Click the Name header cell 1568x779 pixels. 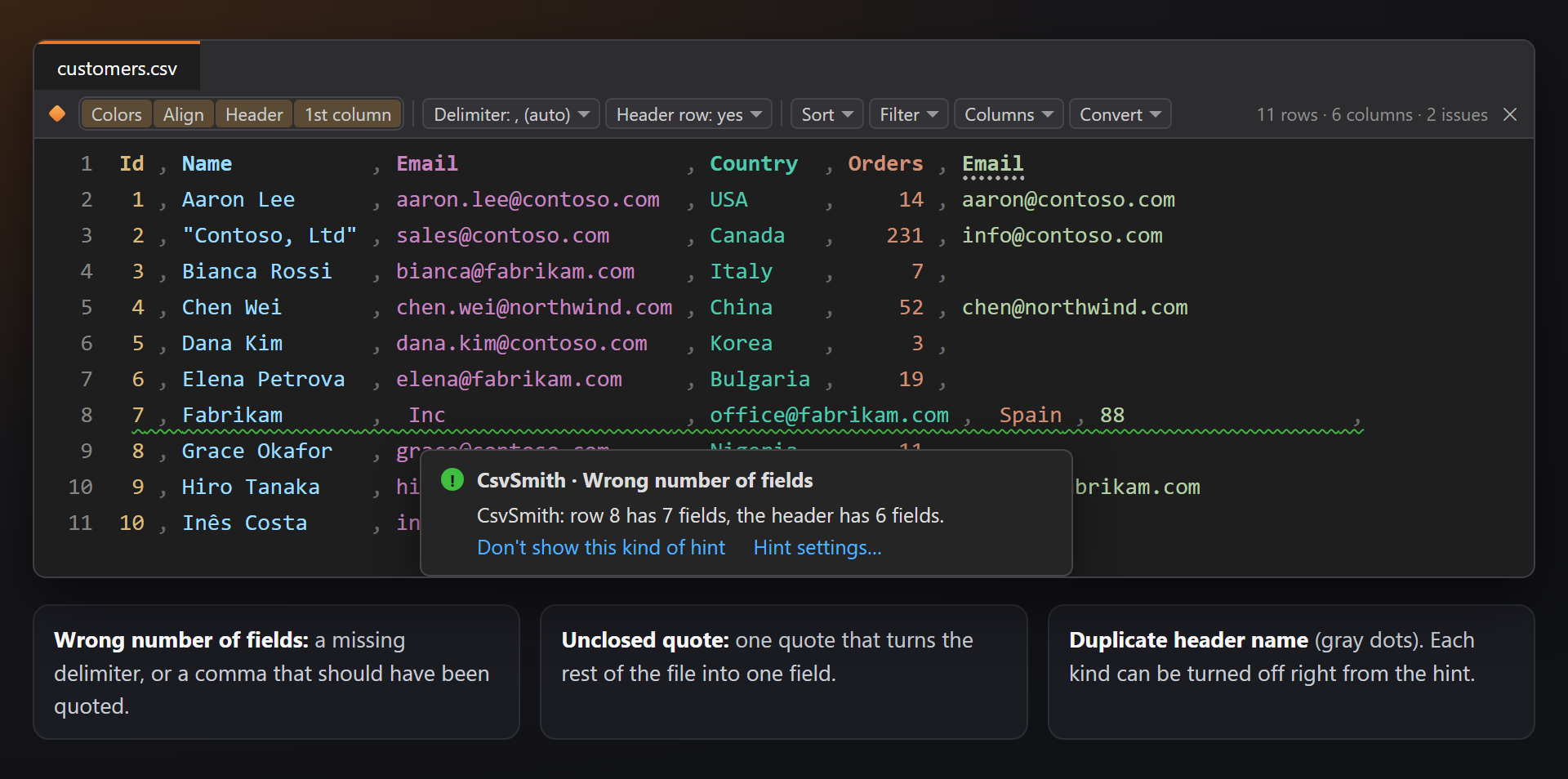pos(207,163)
